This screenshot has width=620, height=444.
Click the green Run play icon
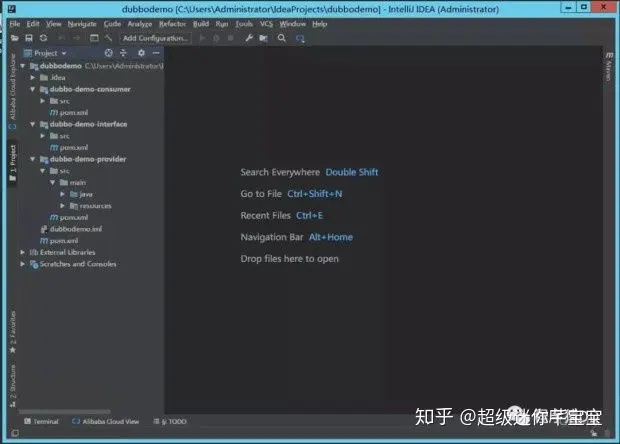202,38
